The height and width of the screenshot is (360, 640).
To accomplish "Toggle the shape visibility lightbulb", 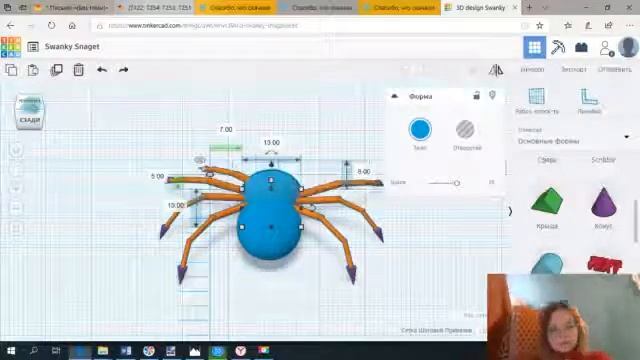I will point(492,96).
